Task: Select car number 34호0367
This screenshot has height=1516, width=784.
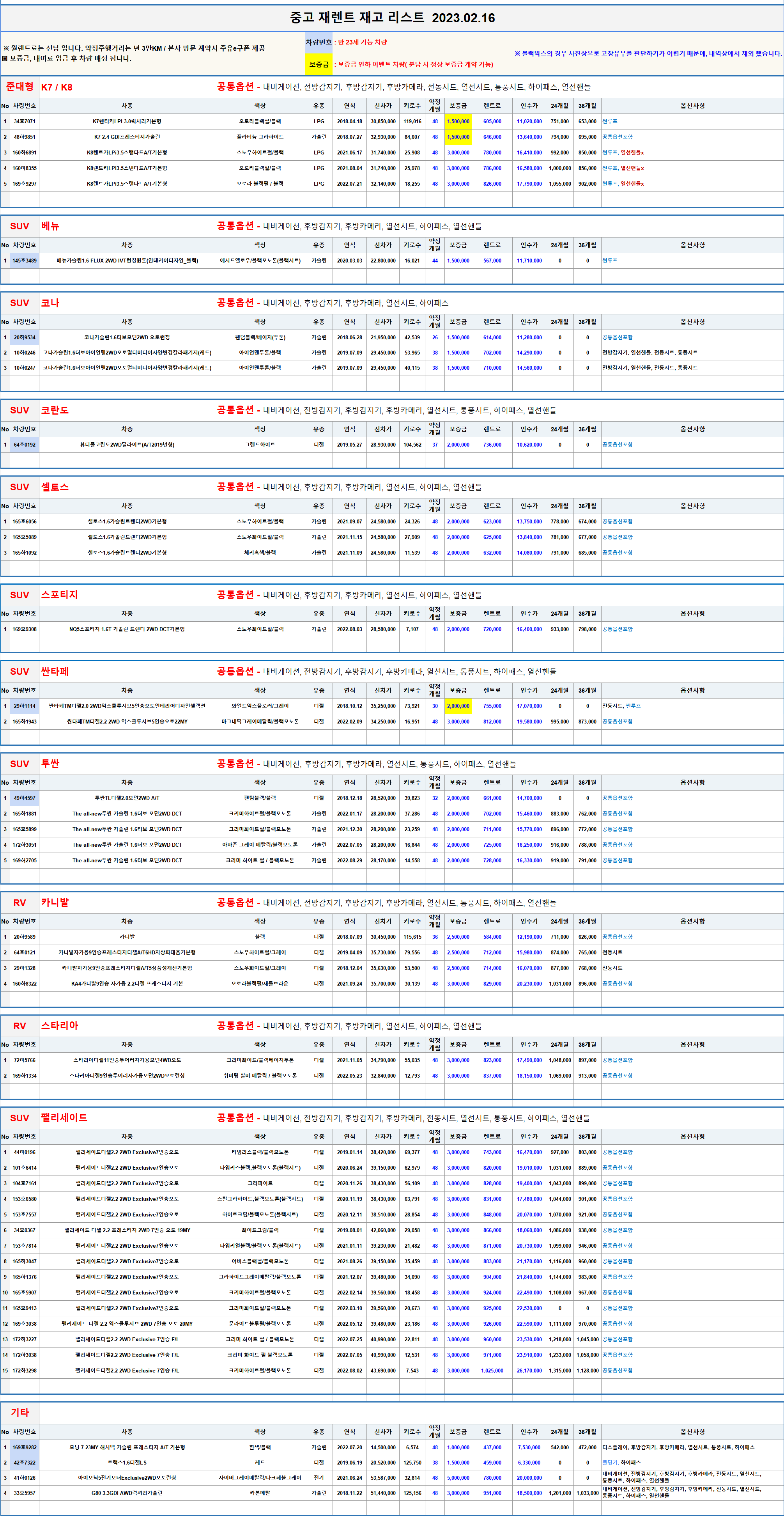Action: point(24,1231)
